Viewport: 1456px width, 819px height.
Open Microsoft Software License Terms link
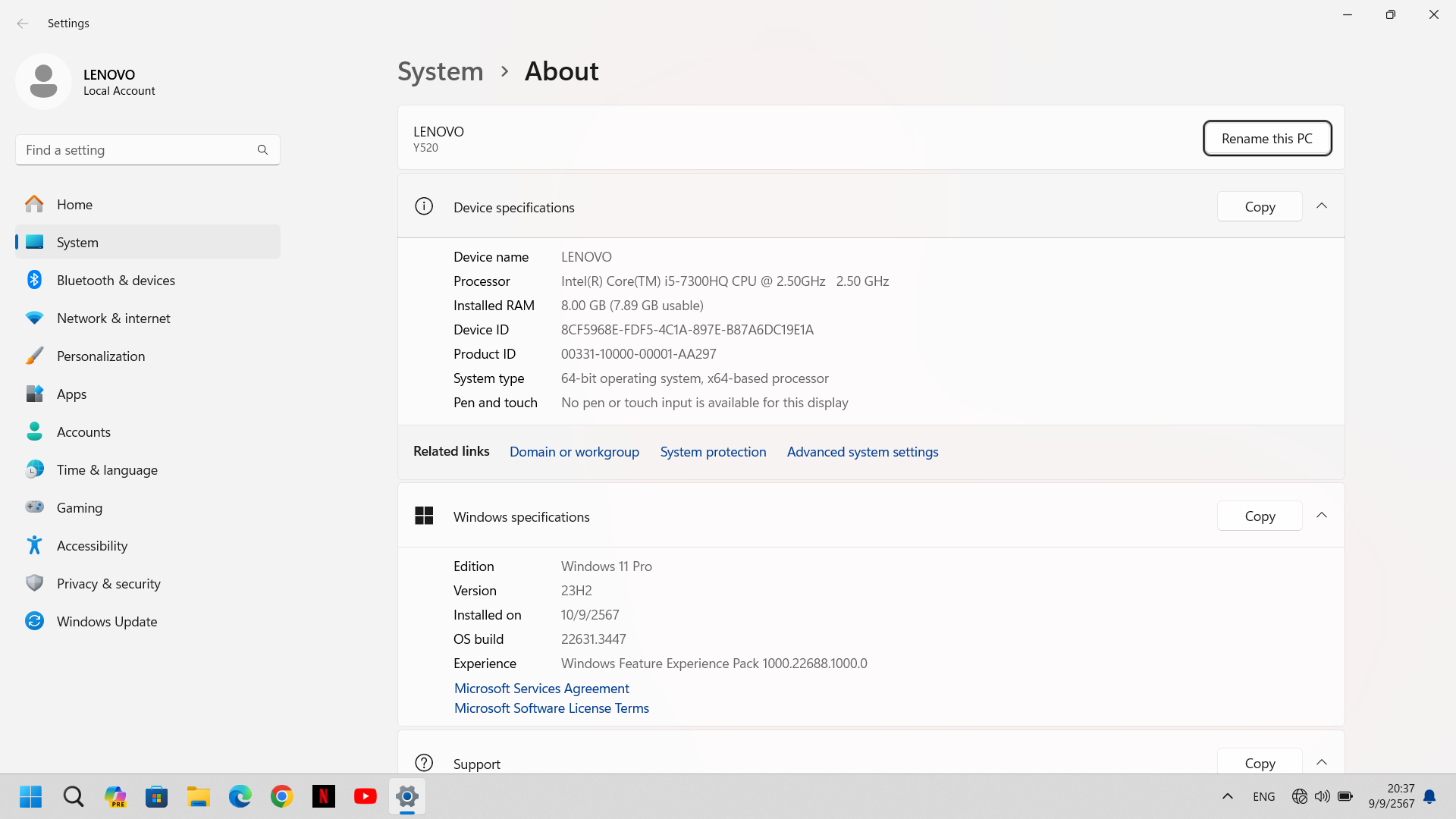551,708
